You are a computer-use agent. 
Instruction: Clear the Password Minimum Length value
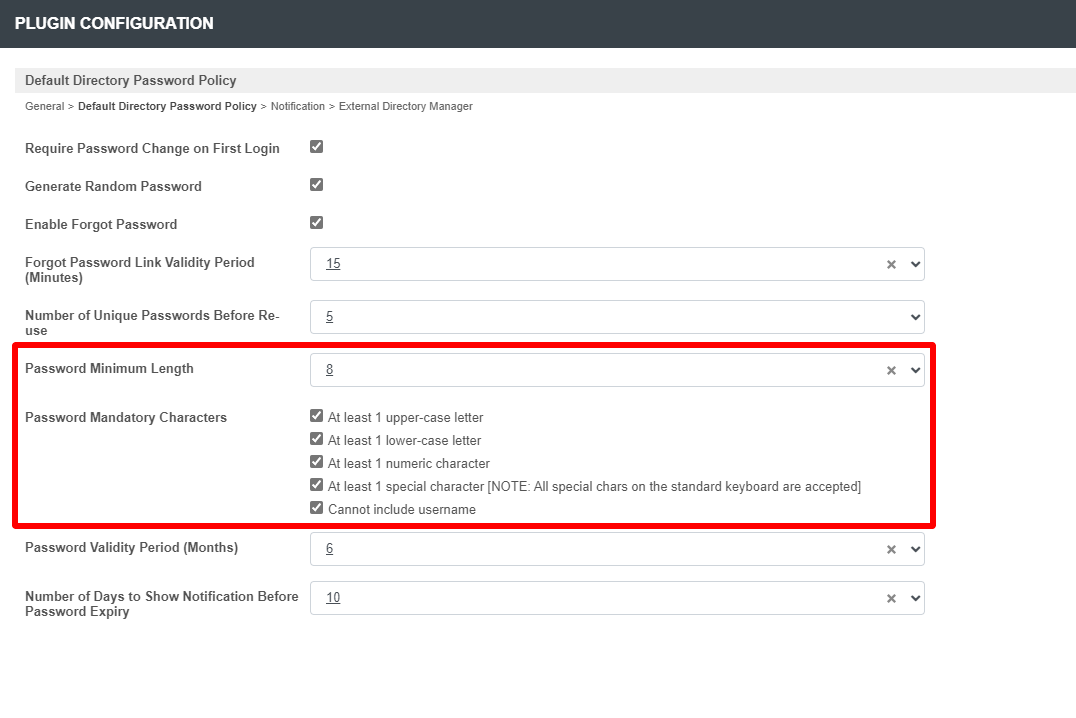coord(890,371)
